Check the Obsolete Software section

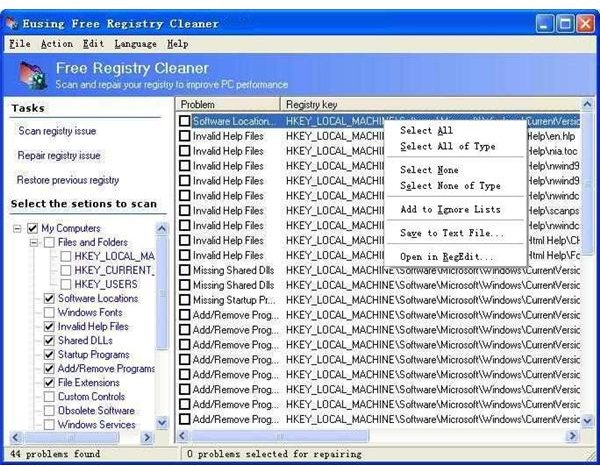tap(49, 411)
